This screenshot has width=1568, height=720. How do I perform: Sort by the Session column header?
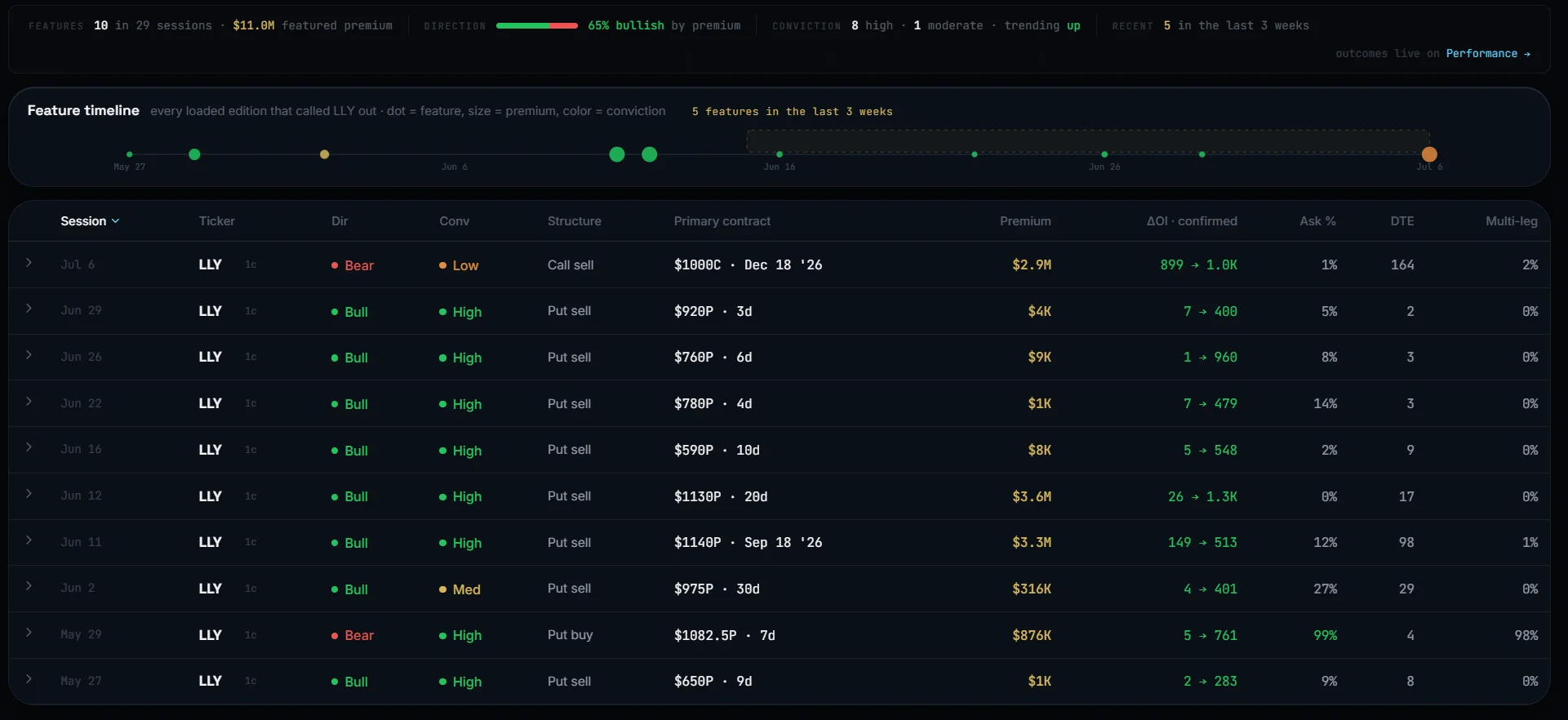coord(90,221)
